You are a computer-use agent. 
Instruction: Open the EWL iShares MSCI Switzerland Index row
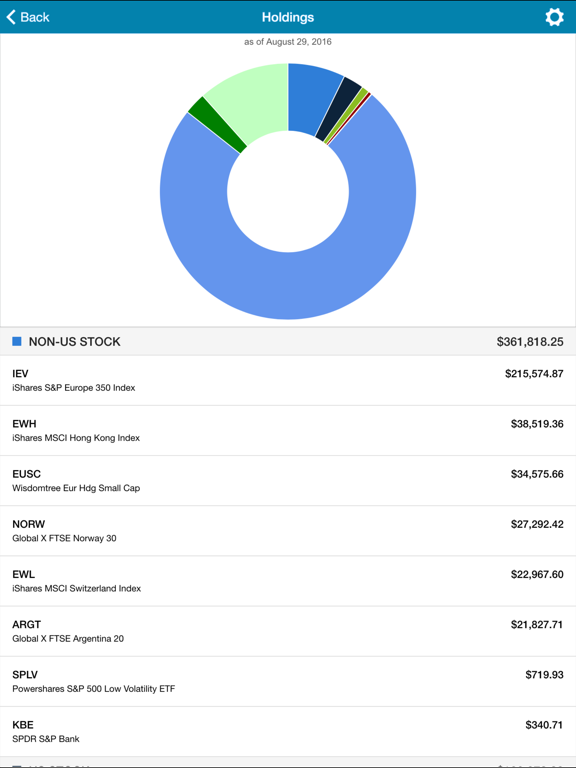[288, 581]
